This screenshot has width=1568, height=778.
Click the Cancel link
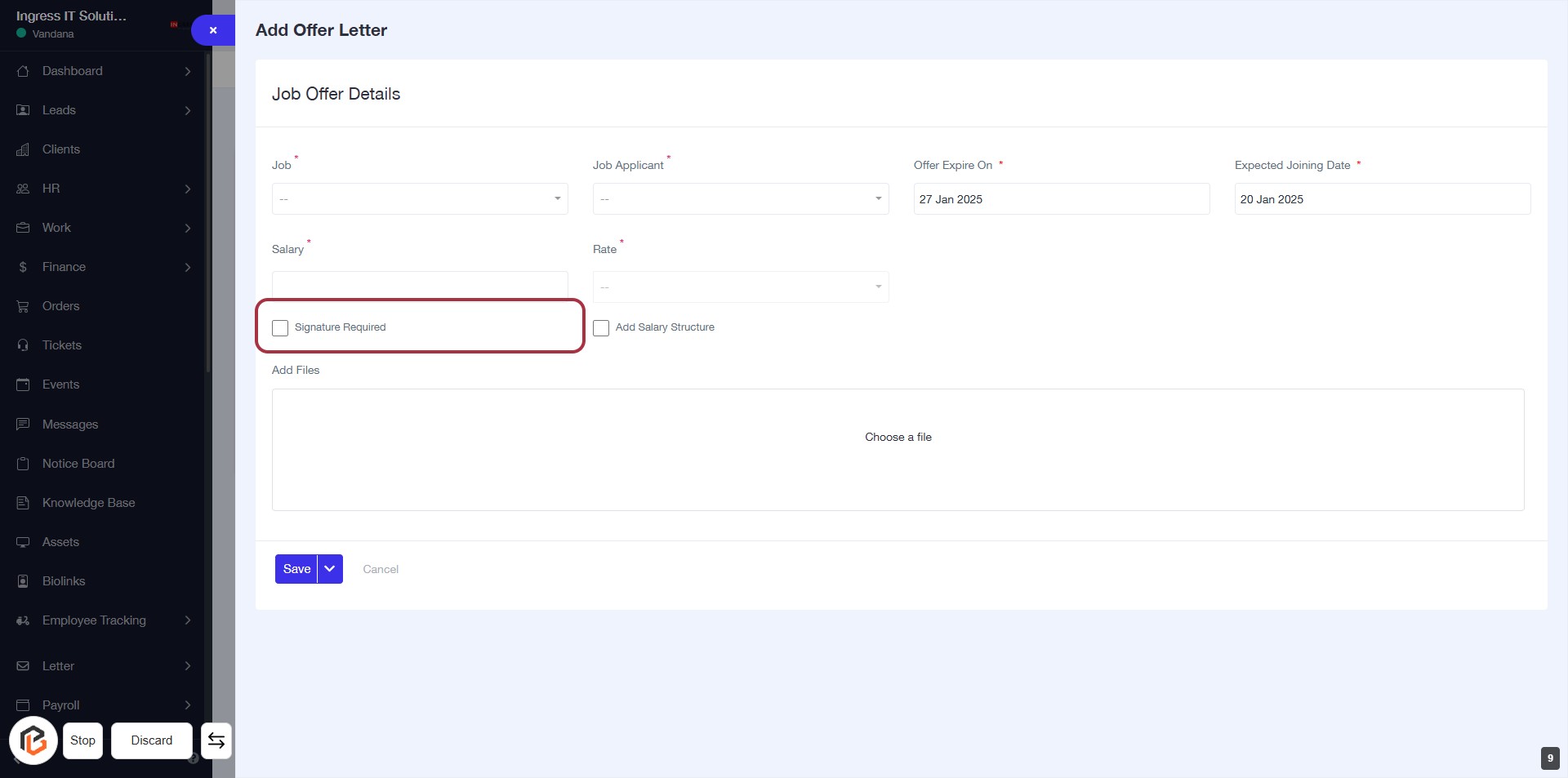(x=381, y=569)
